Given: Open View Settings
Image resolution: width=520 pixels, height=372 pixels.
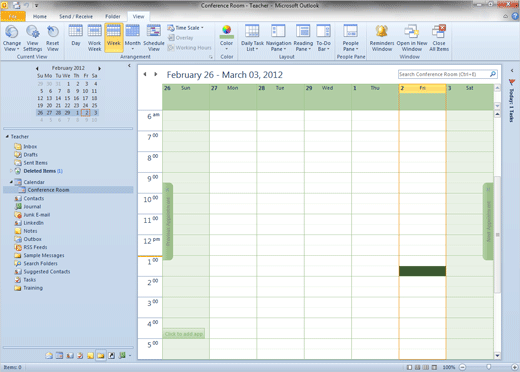Looking at the screenshot, I should click(32, 38).
